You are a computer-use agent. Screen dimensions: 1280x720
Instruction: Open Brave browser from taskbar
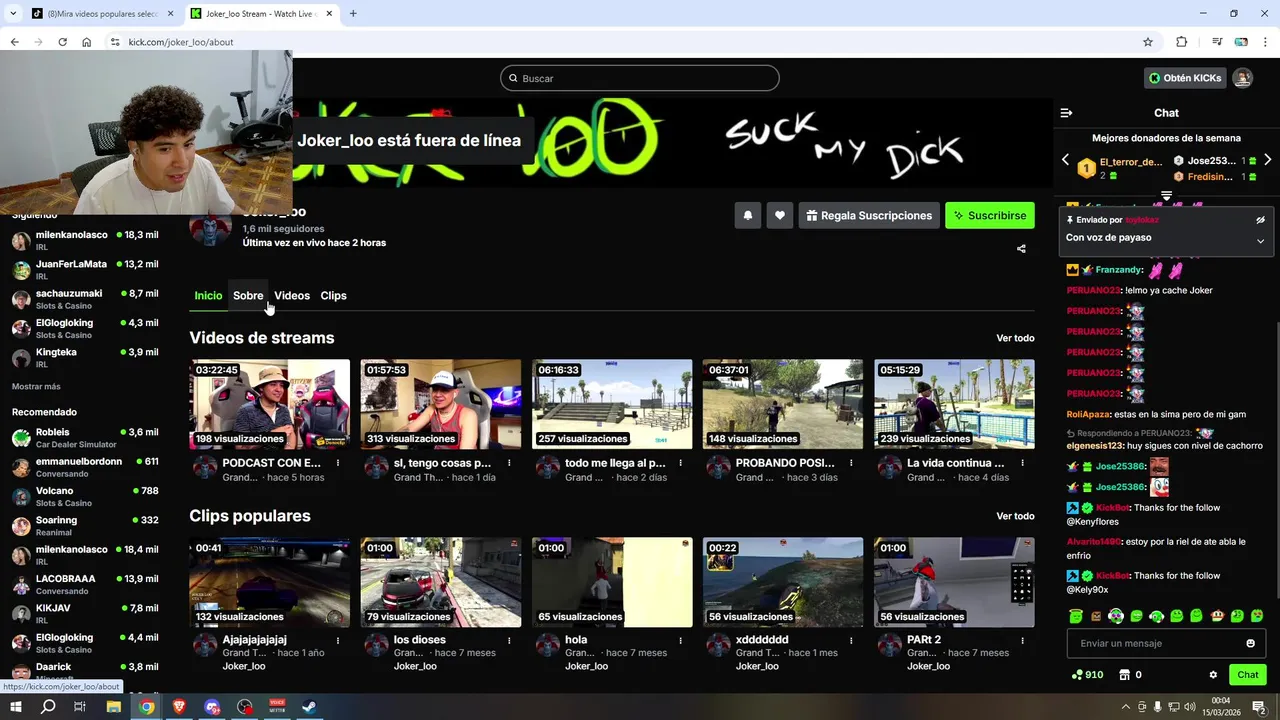[180, 707]
